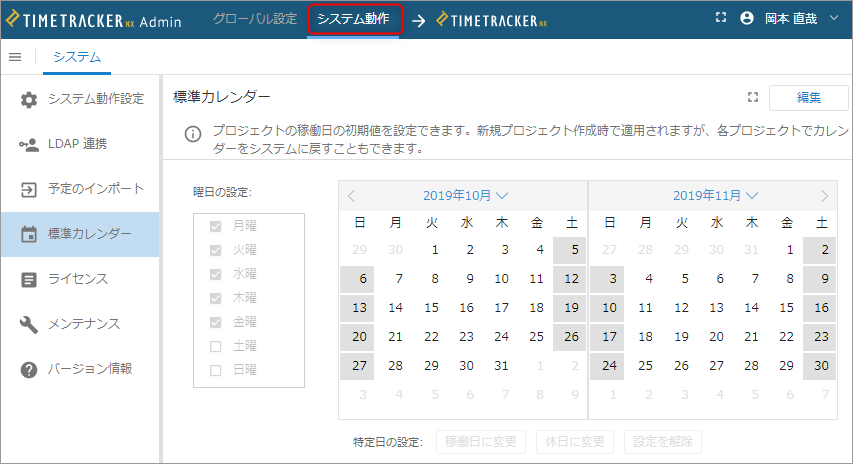Open バージョン情報 in sidebar

click(81, 369)
